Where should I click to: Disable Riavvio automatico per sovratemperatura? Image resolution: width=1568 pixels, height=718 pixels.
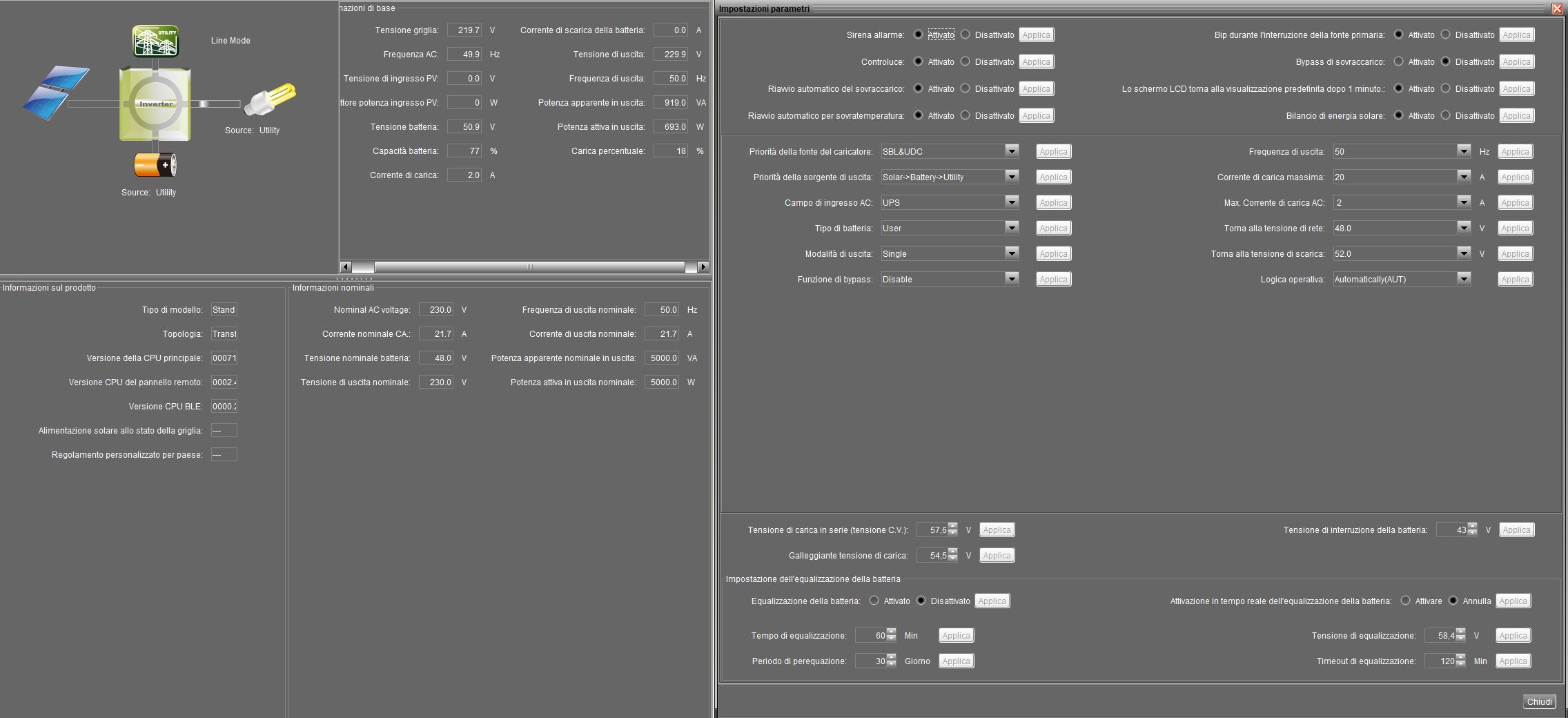pyautogui.click(x=966, y=115)
